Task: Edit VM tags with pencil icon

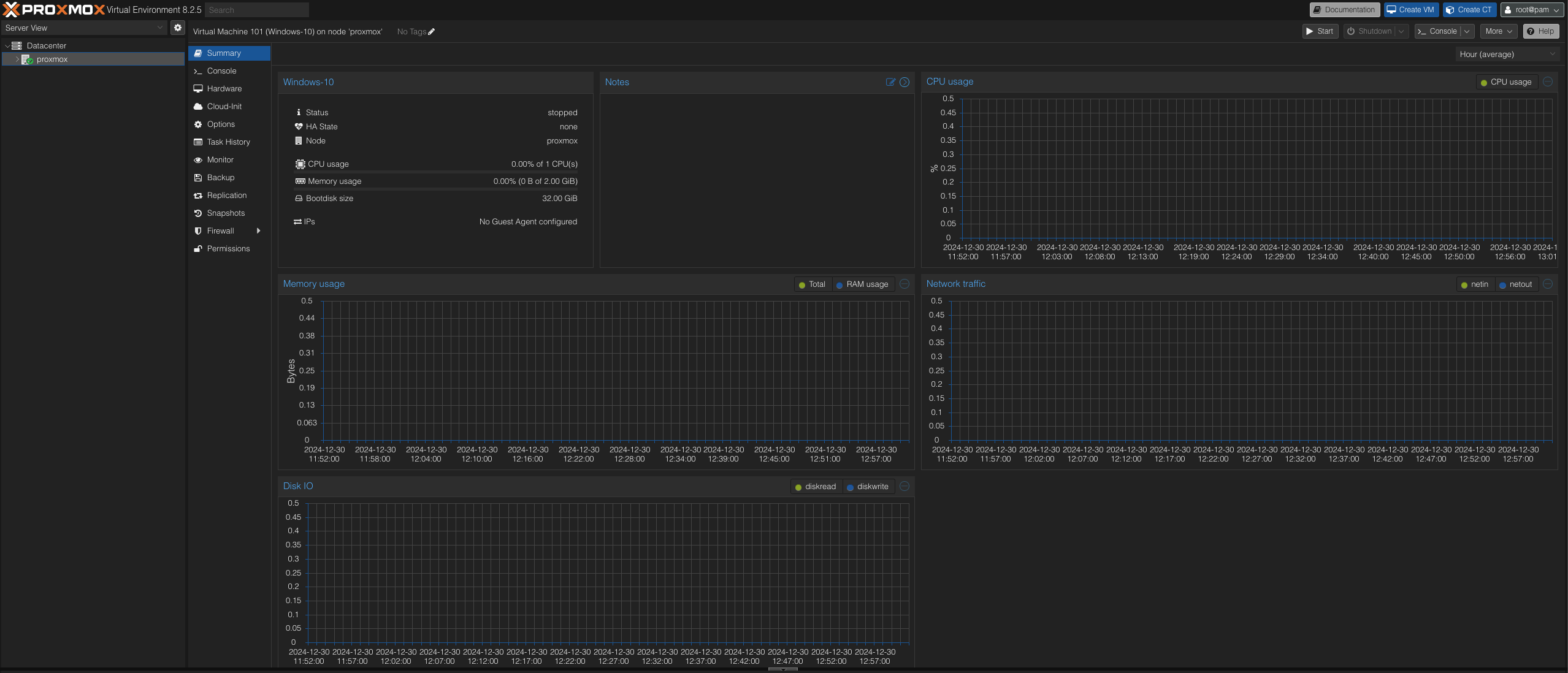Action: (432, 32)
